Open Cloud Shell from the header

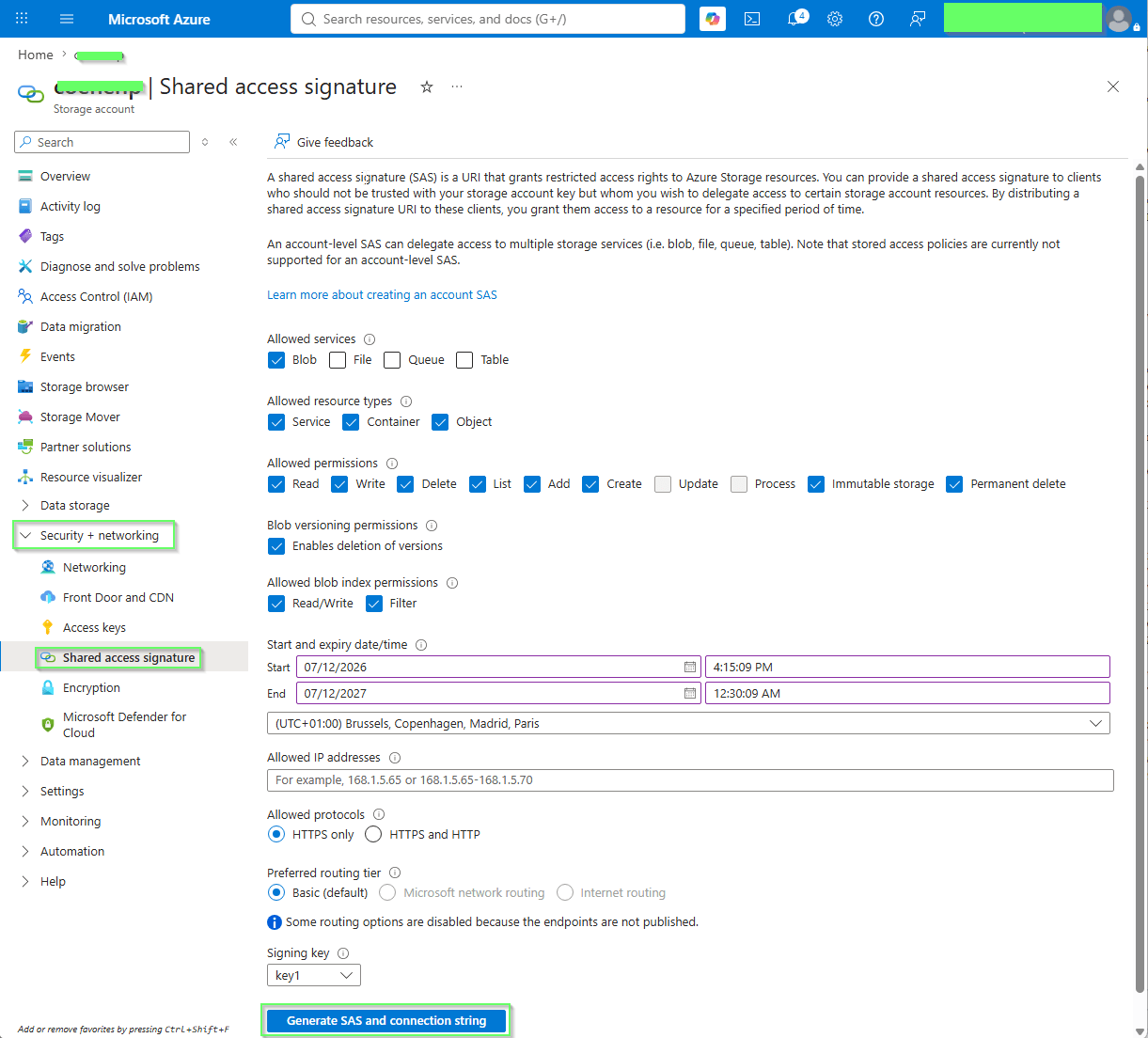[752, 19]
